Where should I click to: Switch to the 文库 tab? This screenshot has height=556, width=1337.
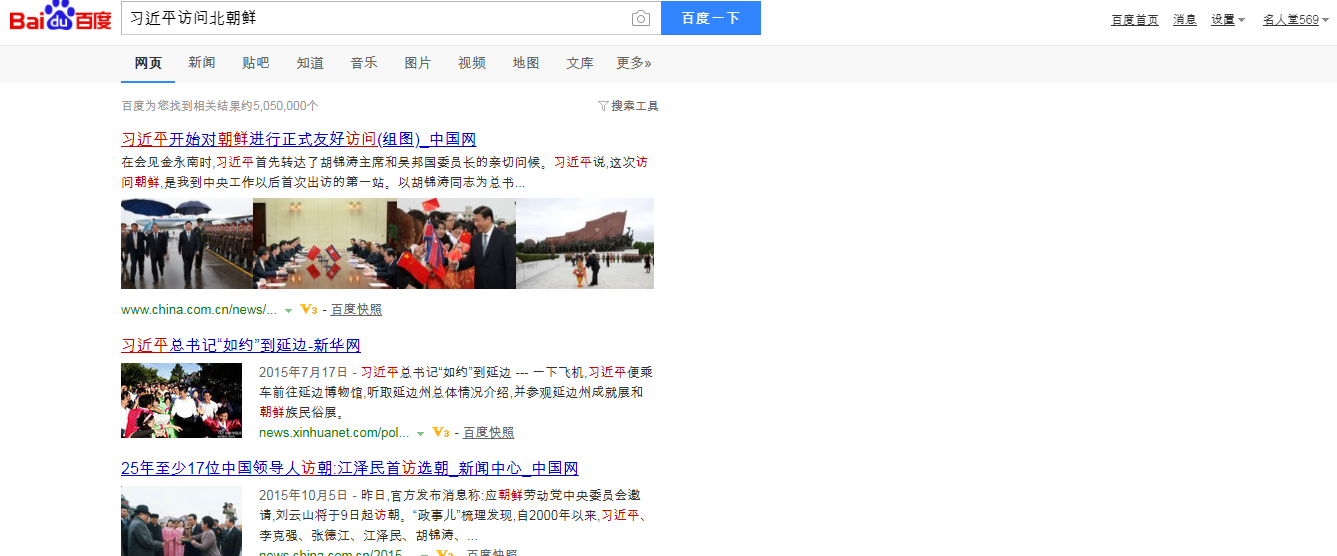pyautogui.click(x=580, y=63)
